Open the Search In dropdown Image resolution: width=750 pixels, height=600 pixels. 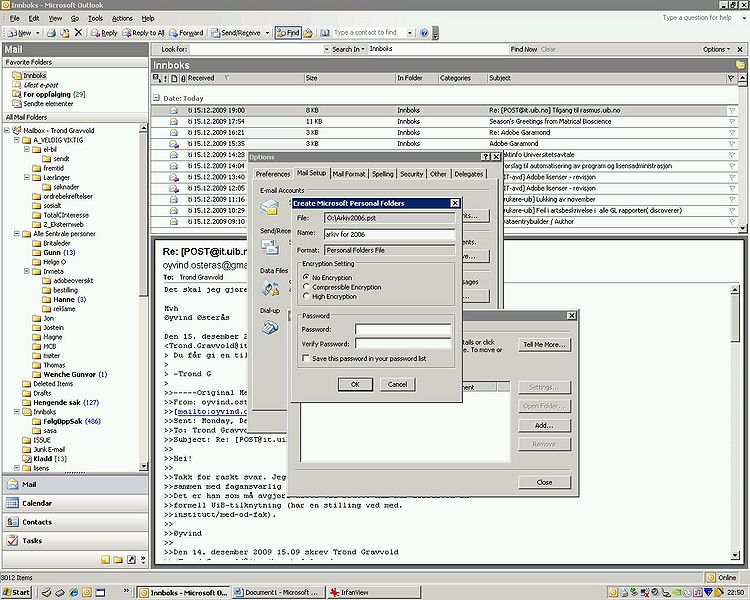tap(347, 48)
